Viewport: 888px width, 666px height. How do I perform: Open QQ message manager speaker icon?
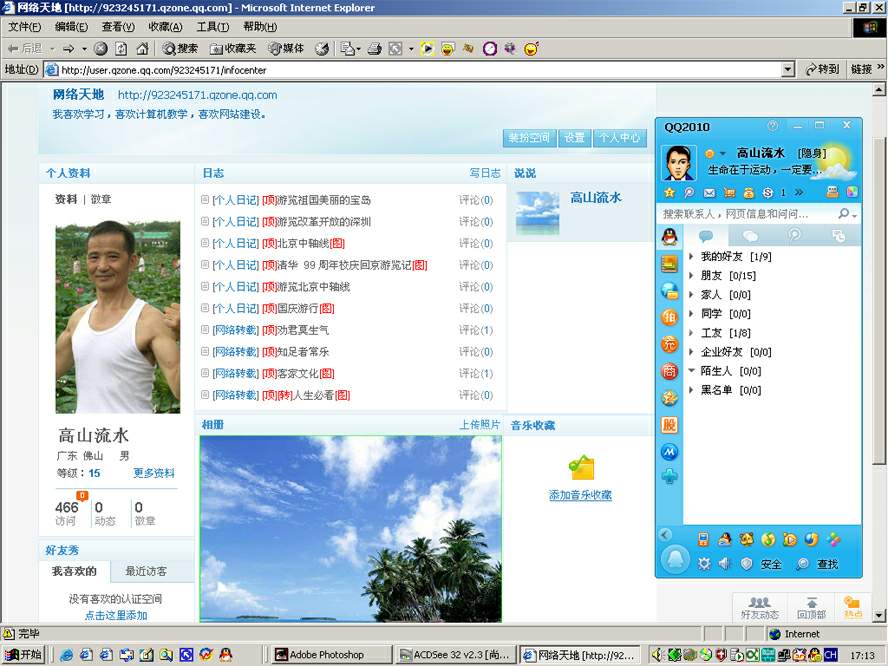(x=724, y=563)
